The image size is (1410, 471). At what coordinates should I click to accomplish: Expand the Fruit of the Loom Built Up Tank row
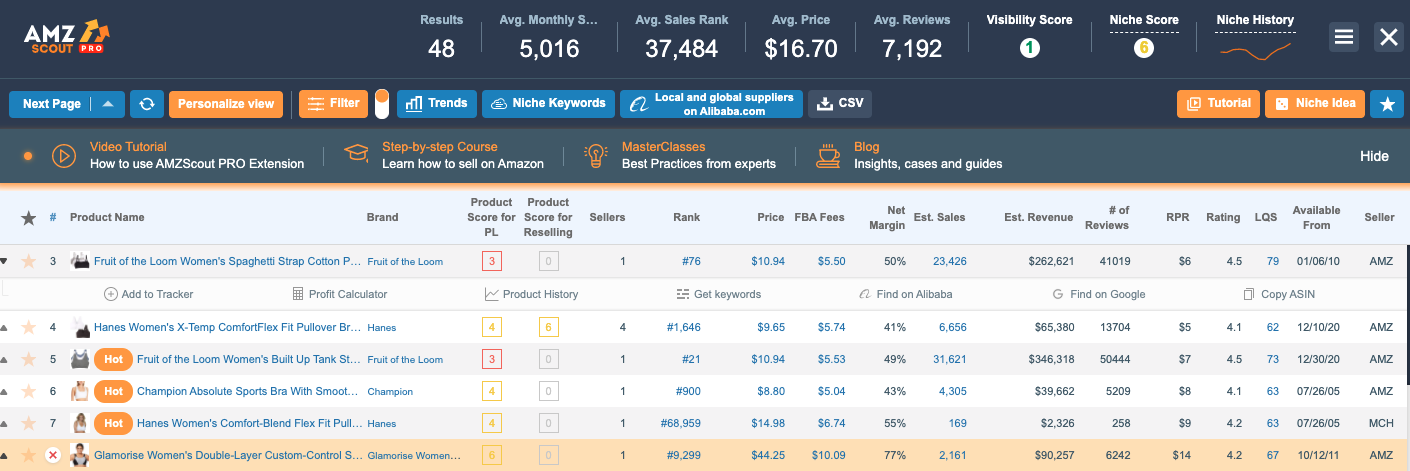[x=4, y=359]
